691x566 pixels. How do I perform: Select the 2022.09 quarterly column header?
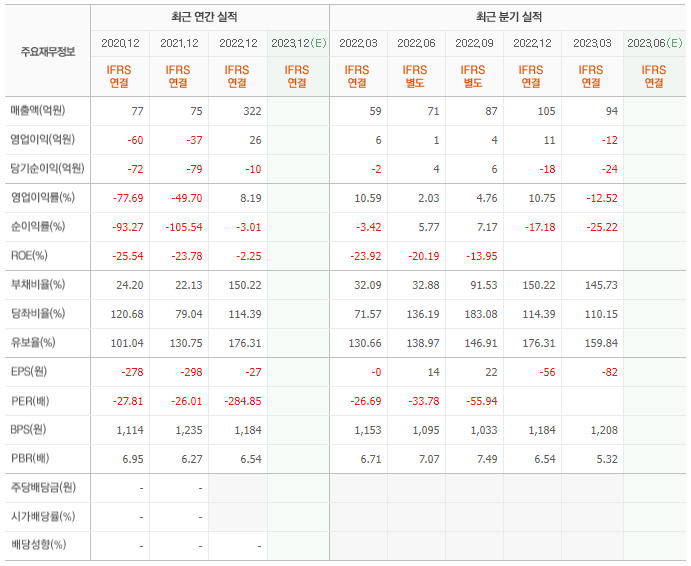pyautogui.click(x=474, y=43)
